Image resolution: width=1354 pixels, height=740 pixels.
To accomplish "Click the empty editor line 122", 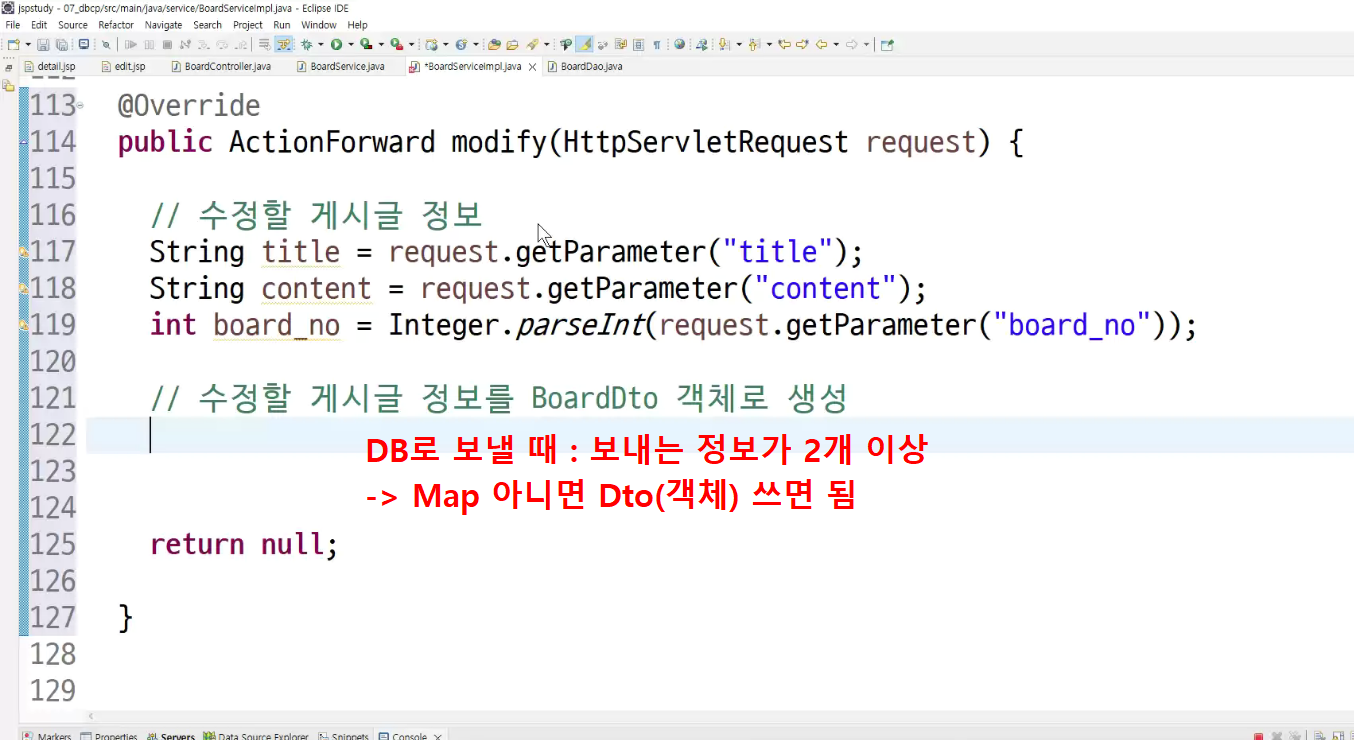I will pos(720,435).
